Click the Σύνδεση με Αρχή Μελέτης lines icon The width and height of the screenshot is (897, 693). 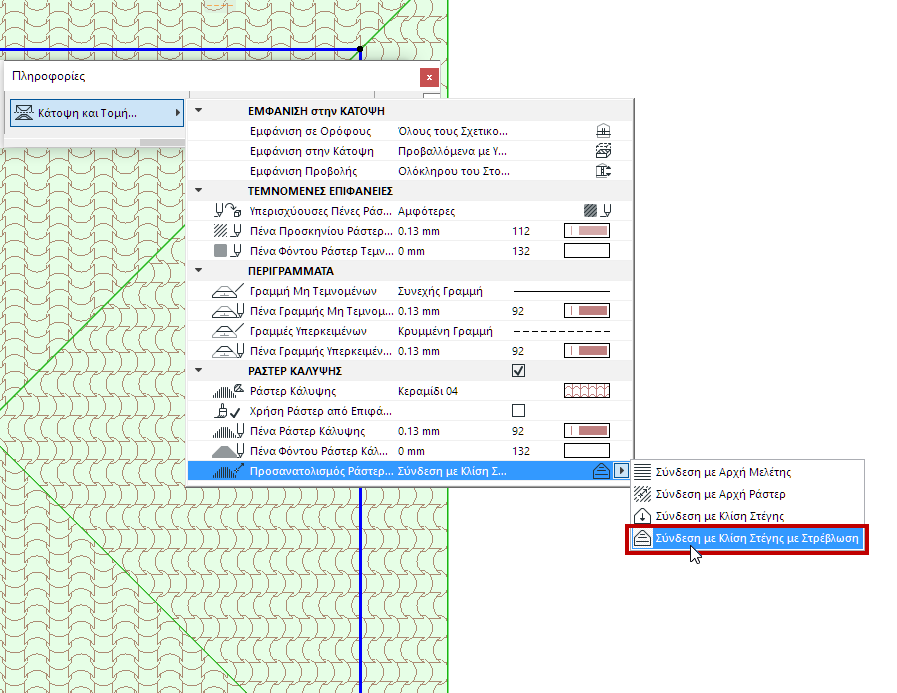click(x=642, y=472)
